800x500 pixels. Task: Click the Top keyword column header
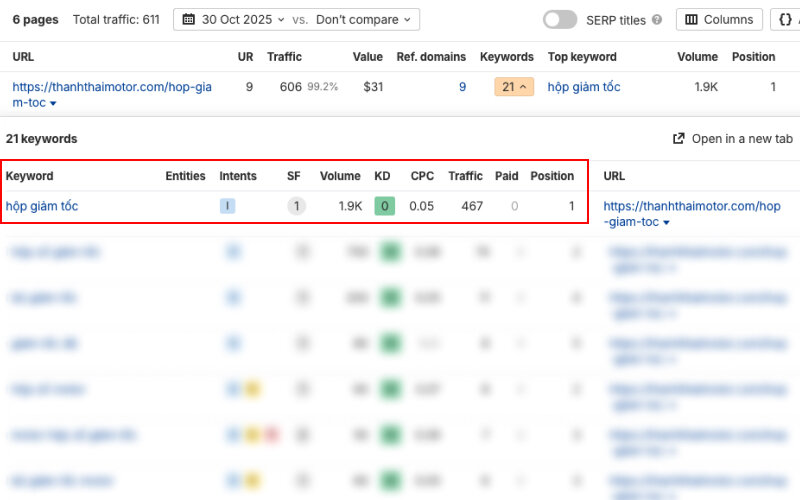pyautogui.click(x=582, y=57)
